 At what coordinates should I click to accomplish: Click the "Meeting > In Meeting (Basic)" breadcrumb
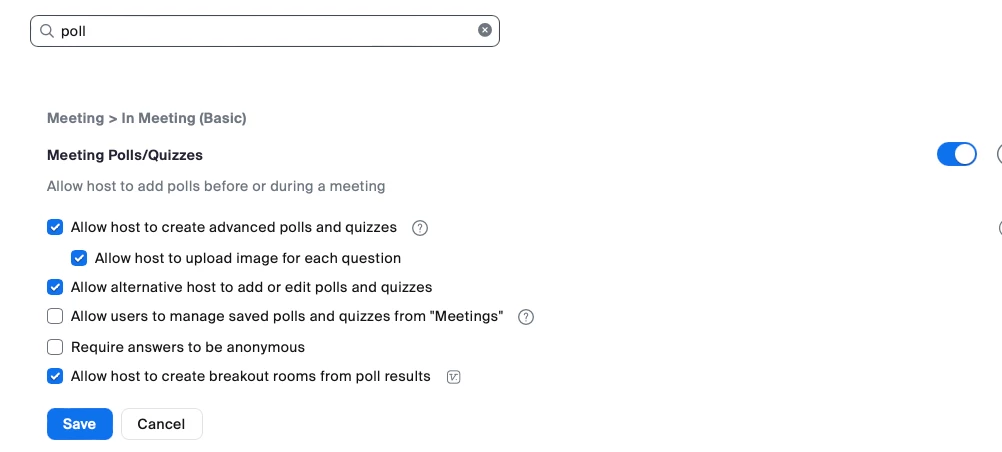(146, 118)
